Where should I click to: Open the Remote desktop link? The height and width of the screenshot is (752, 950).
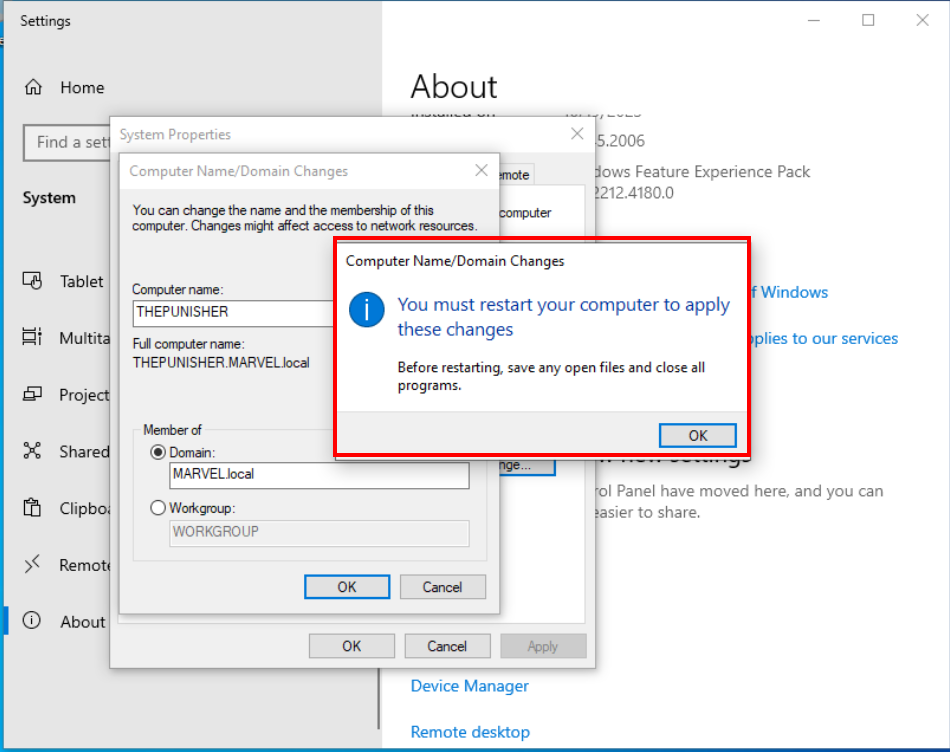[470, 732]
